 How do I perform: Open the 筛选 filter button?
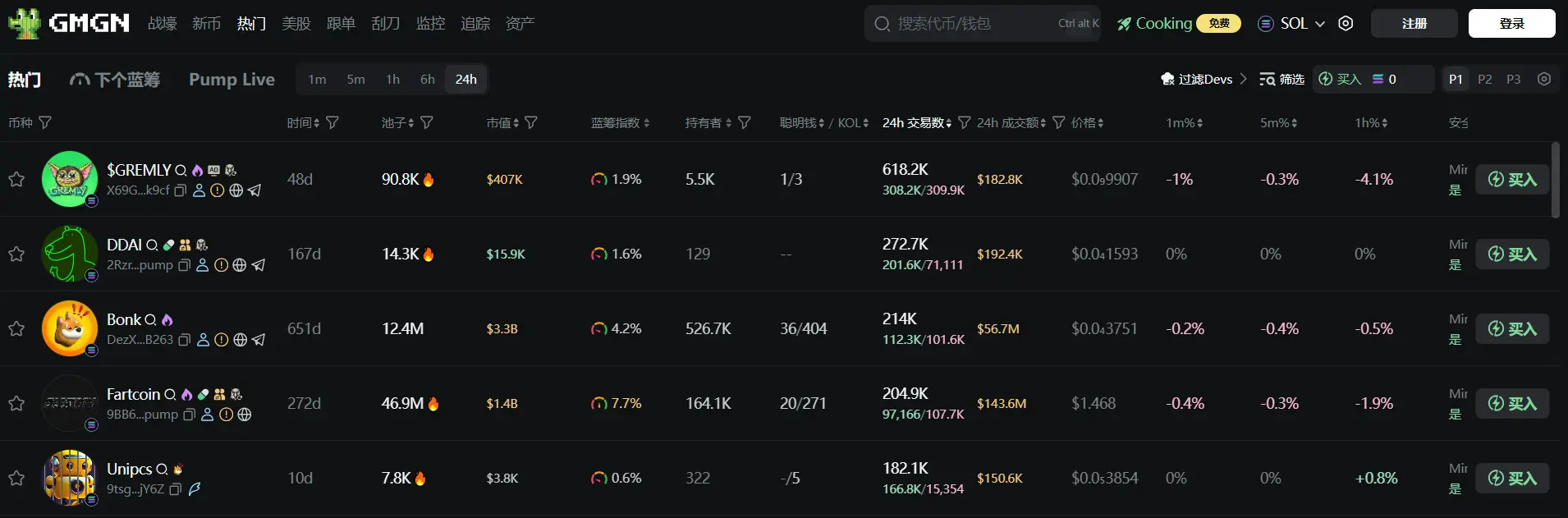coord(1282,79)
